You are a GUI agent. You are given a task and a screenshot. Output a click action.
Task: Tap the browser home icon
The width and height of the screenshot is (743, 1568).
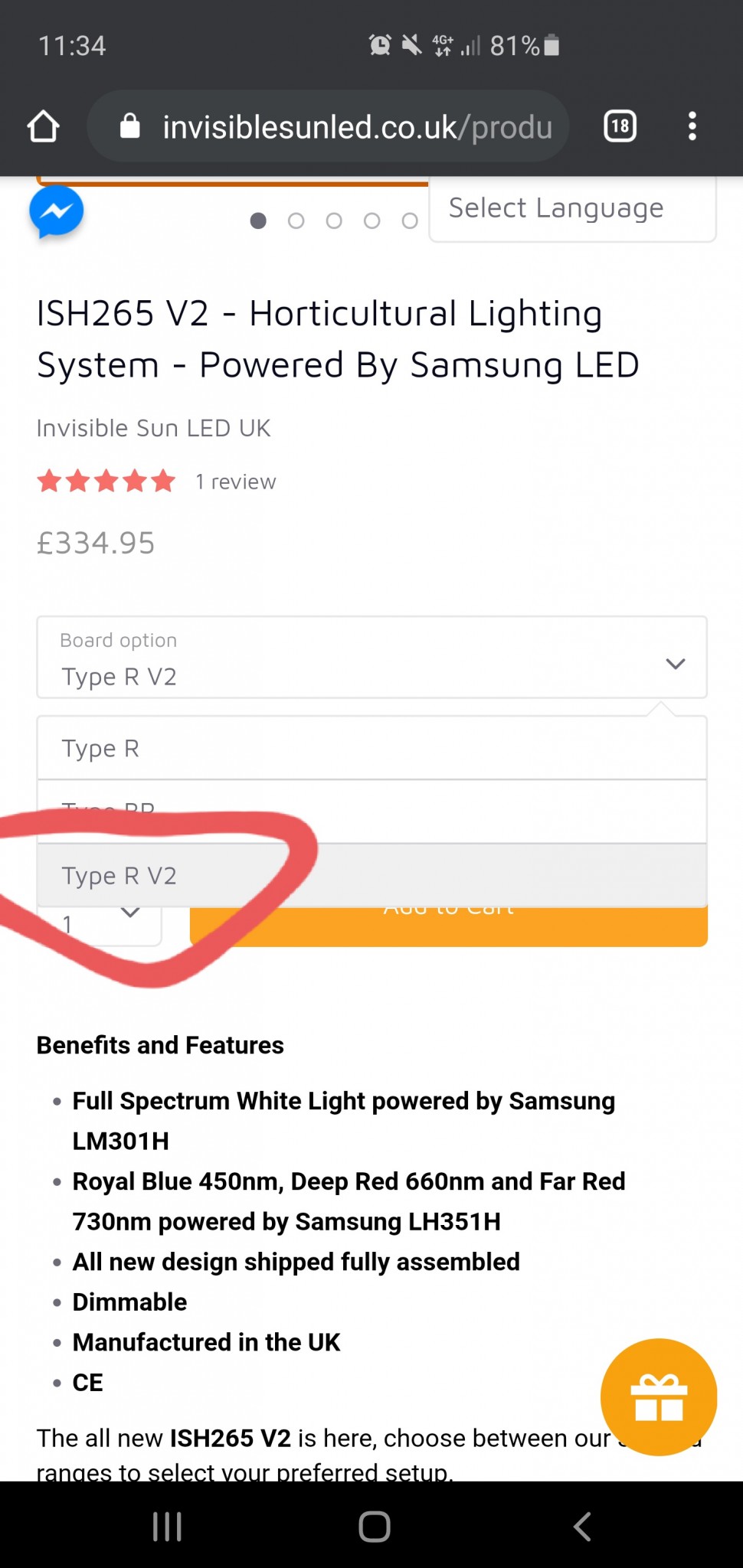[43, 126]
